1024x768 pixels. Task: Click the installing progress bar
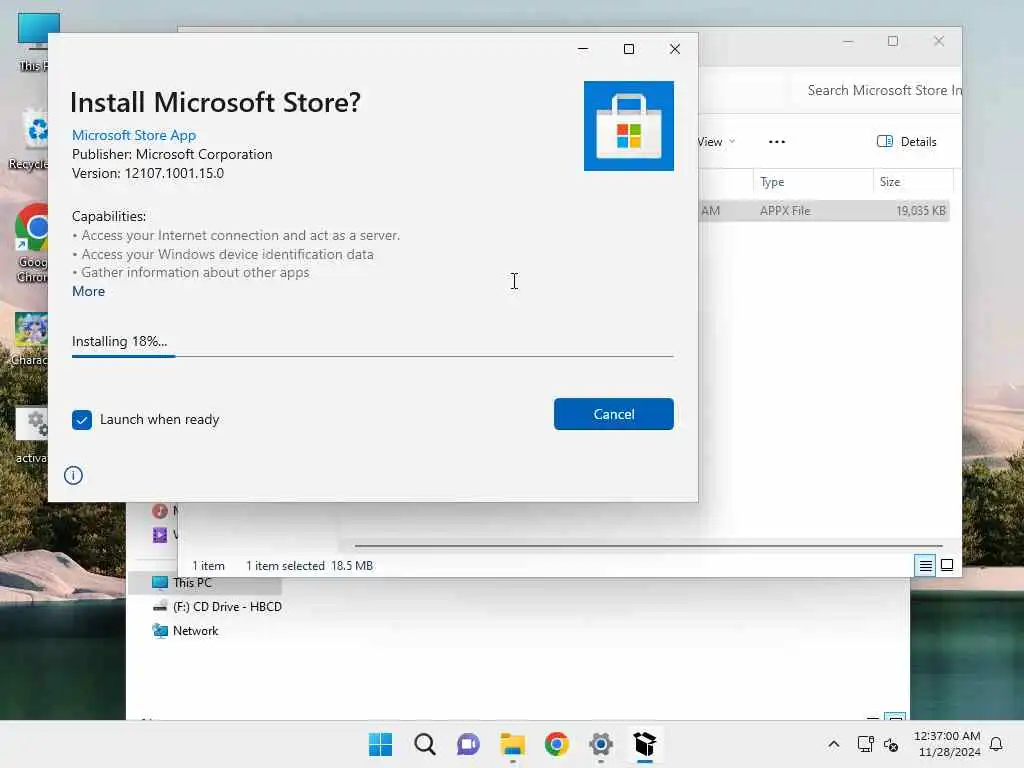pyautogui.click(x=372, y=356)
